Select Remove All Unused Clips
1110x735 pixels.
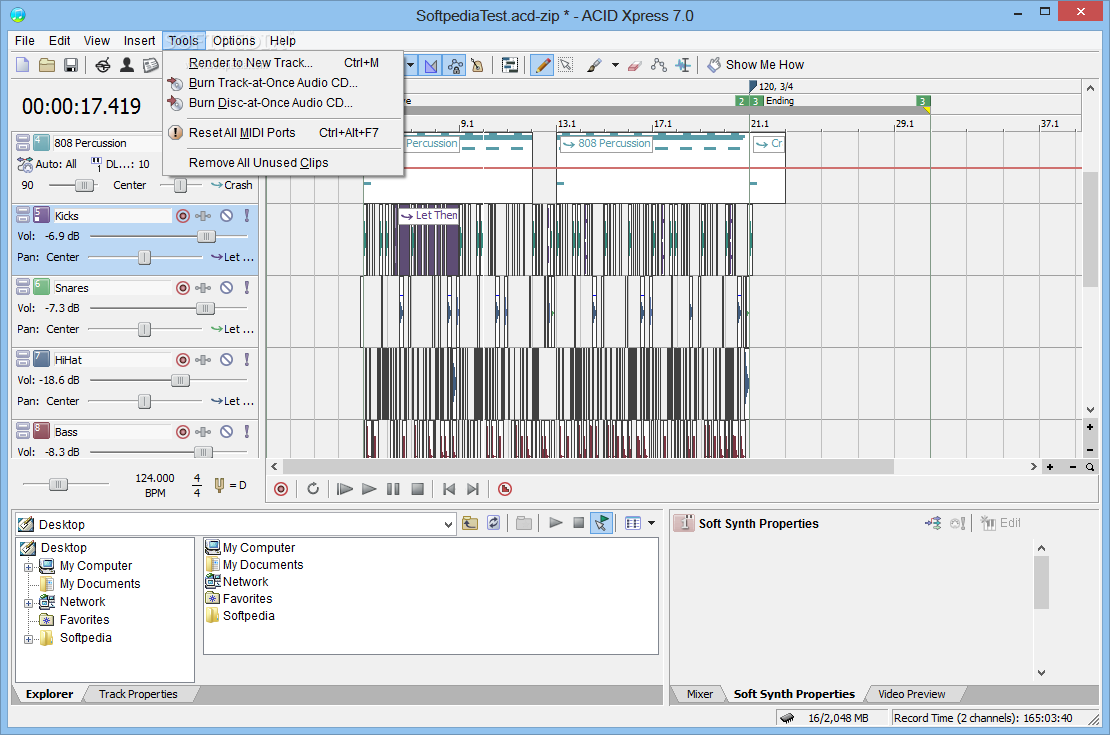283,163
